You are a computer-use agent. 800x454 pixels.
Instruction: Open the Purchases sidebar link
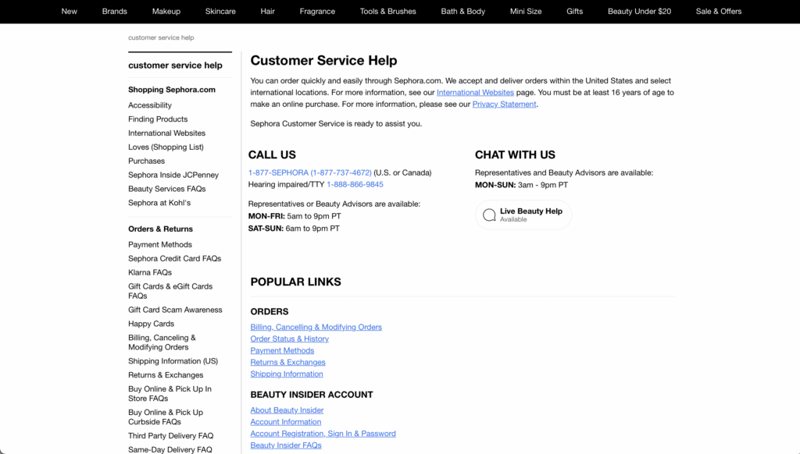coord(146,161)
